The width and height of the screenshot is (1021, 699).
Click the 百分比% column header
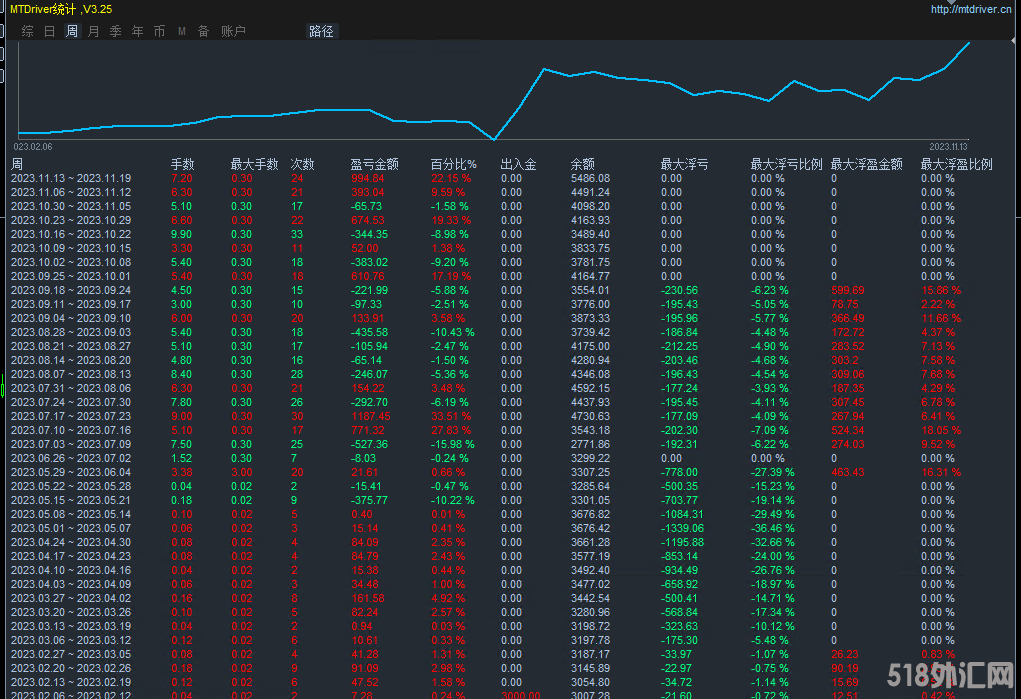pos(453,164)
